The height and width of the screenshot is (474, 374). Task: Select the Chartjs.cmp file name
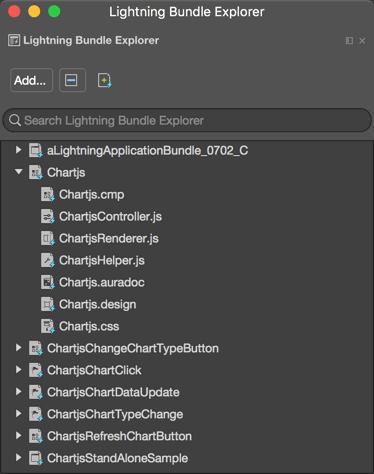(91, 195)
